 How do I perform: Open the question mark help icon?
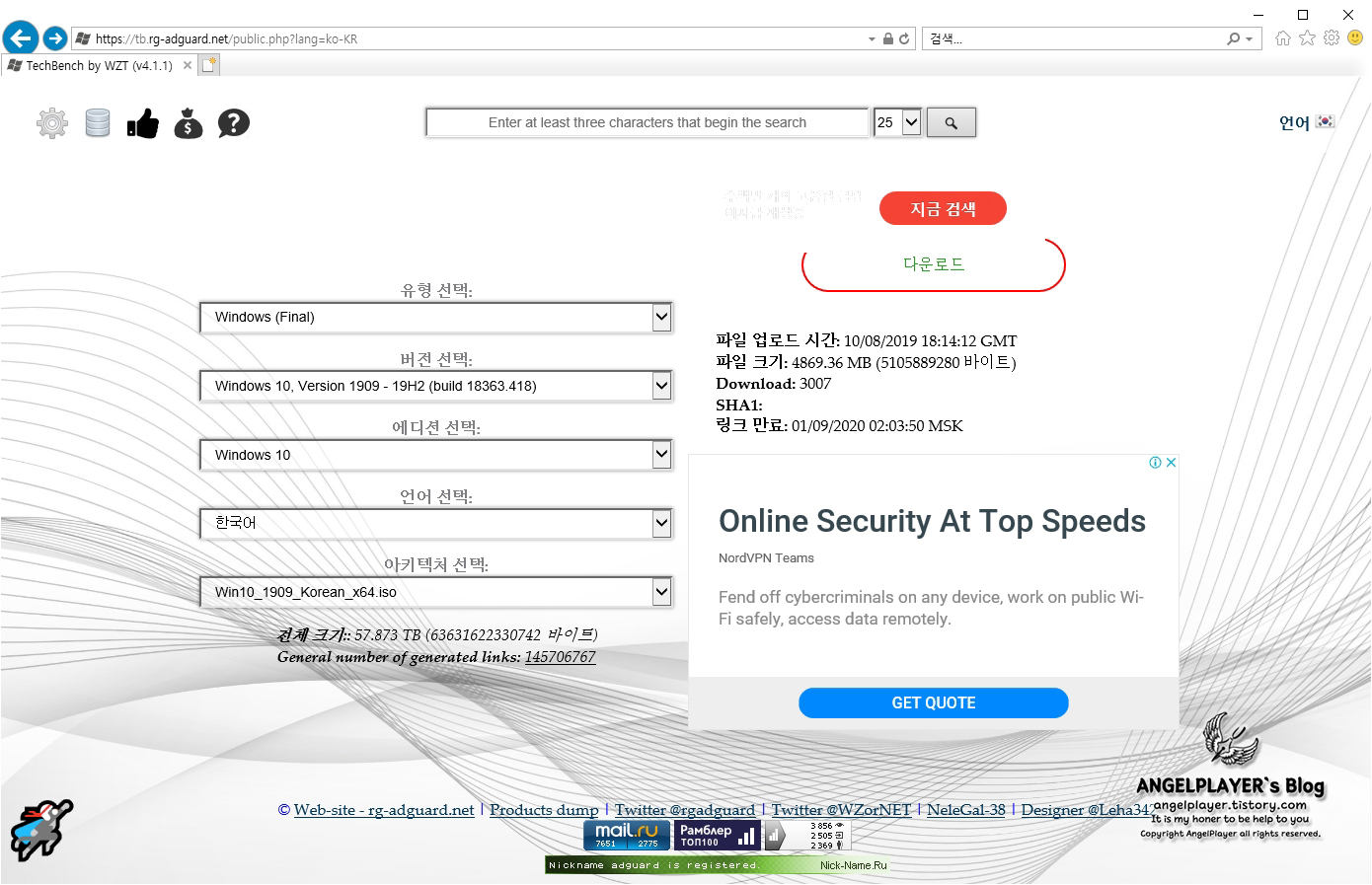[233, 123]
